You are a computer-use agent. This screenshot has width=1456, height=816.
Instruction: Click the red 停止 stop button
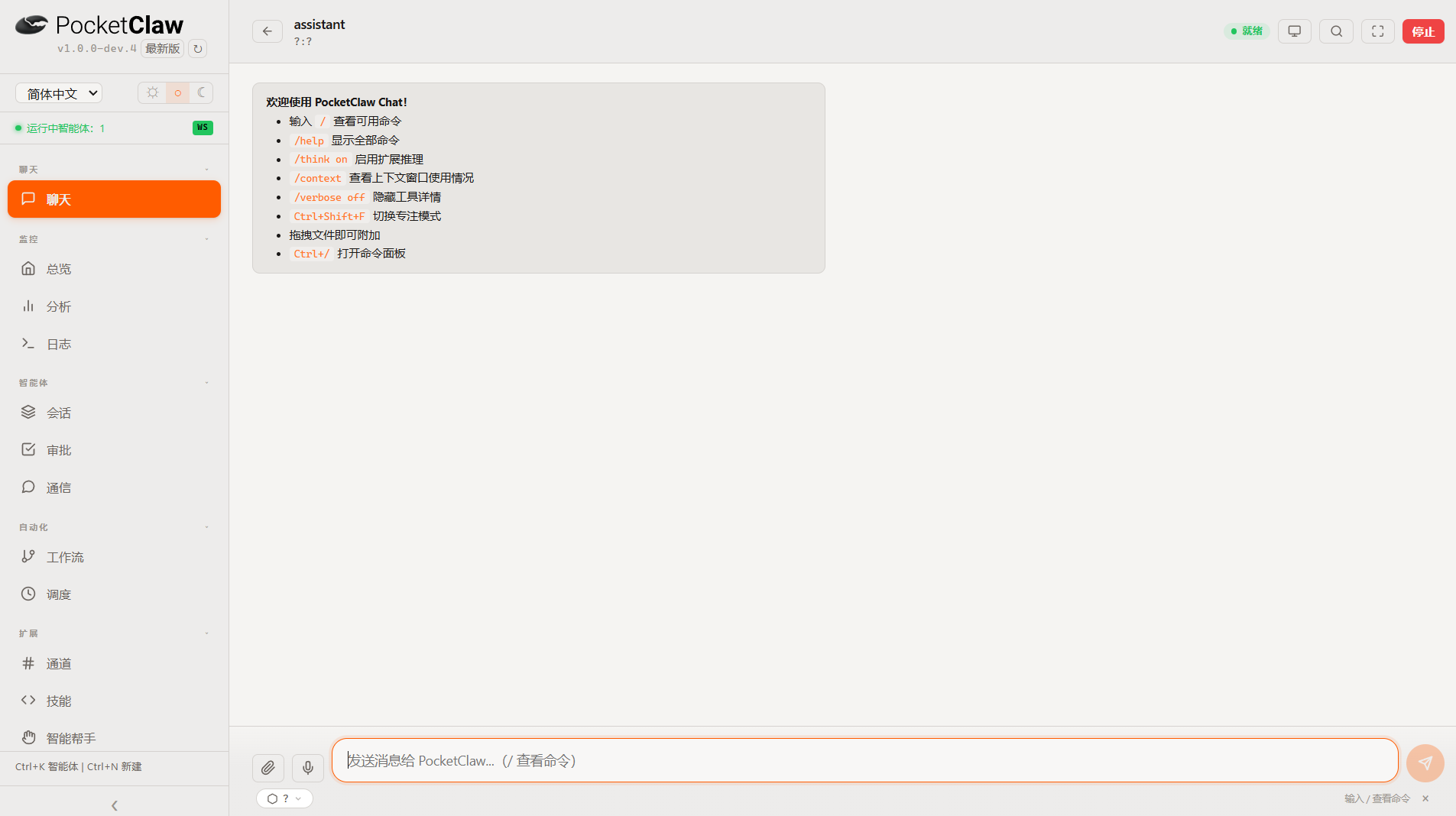[x=1423, y=31]
